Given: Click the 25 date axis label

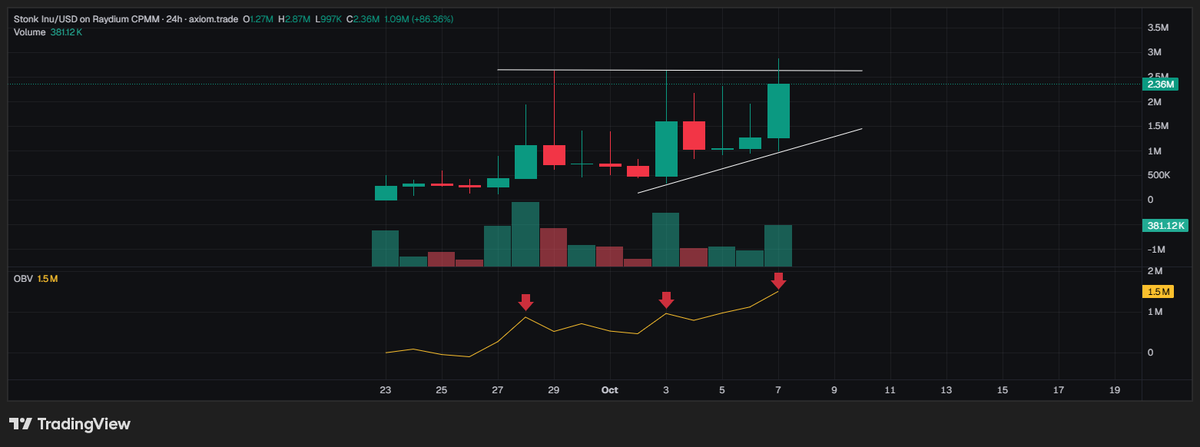Looking at the screenshot, I should click(x=442, y=389).
